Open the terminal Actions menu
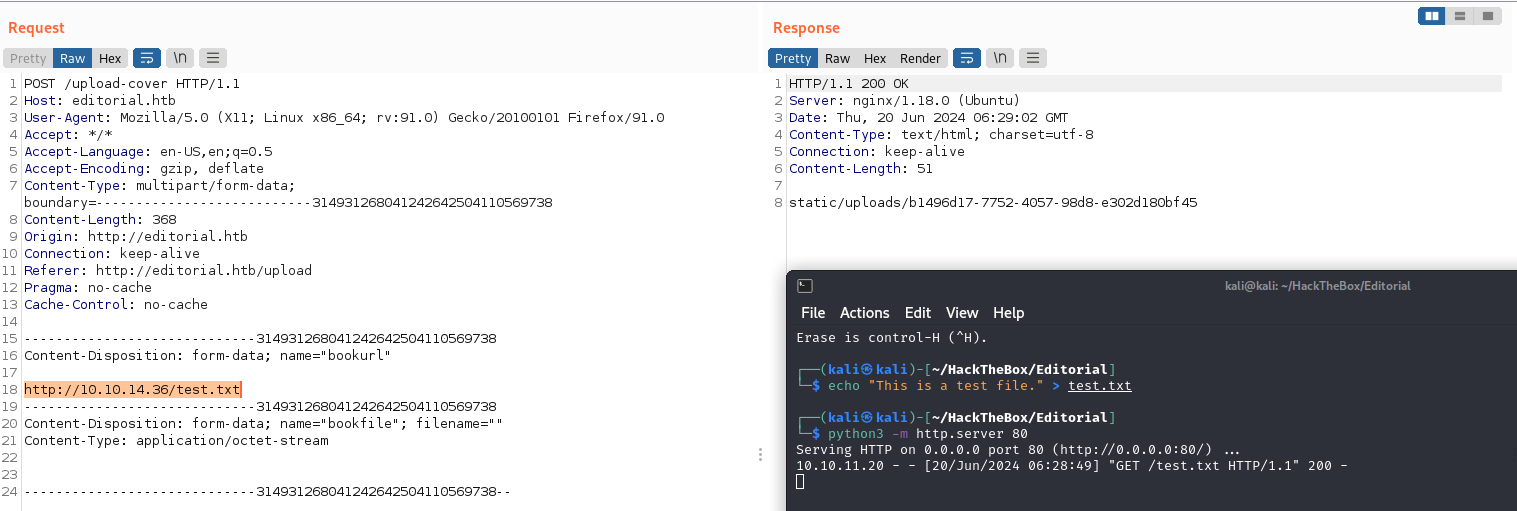Image resolution: width=1517 pixels, height=511 pixels. 864,313
